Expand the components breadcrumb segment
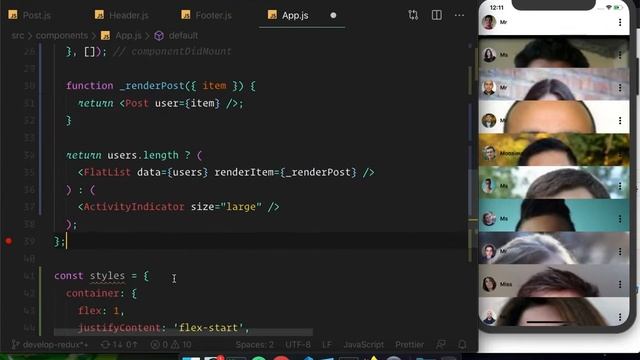Viewport: 640px width, 360px height. [62, 36]
